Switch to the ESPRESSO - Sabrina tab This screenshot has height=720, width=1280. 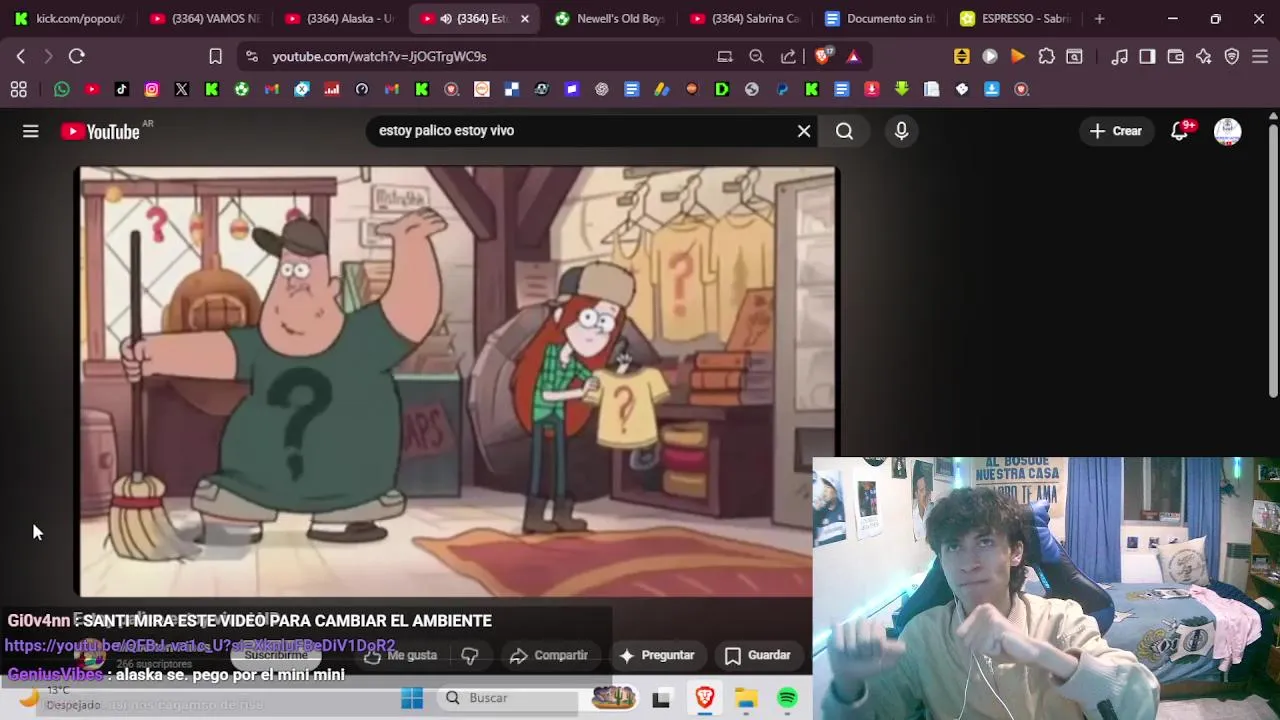1015,18
